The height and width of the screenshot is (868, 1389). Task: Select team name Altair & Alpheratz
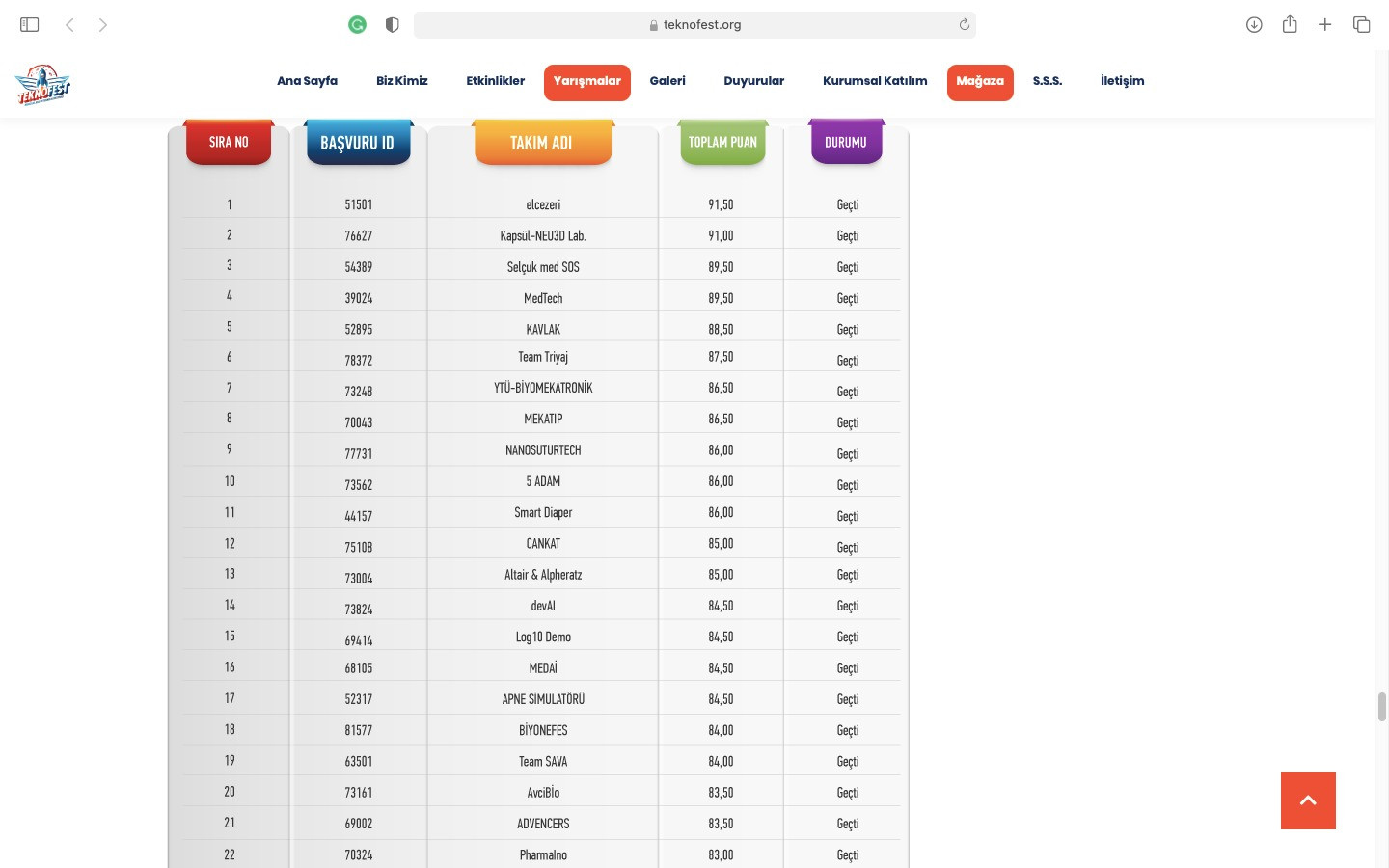pos(543,575)
